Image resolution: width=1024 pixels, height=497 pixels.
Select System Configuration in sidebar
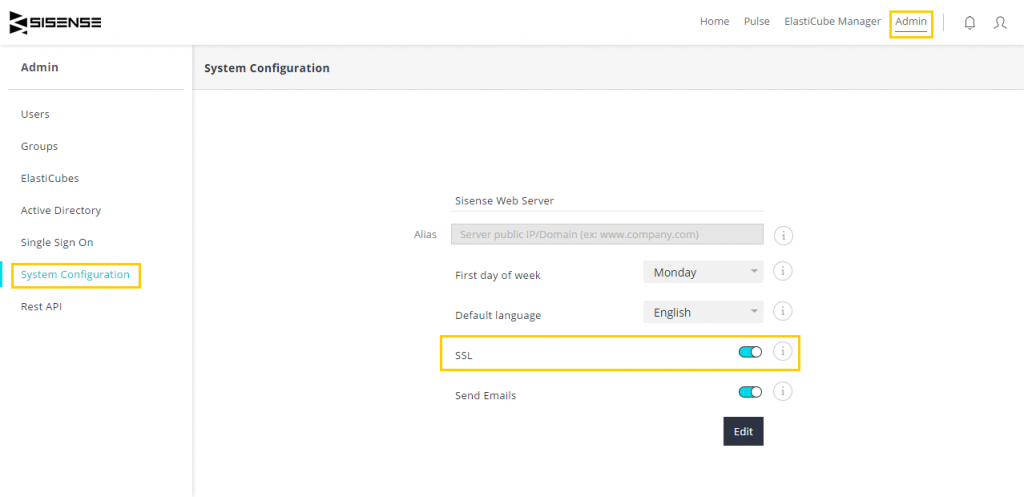point(75,274)
